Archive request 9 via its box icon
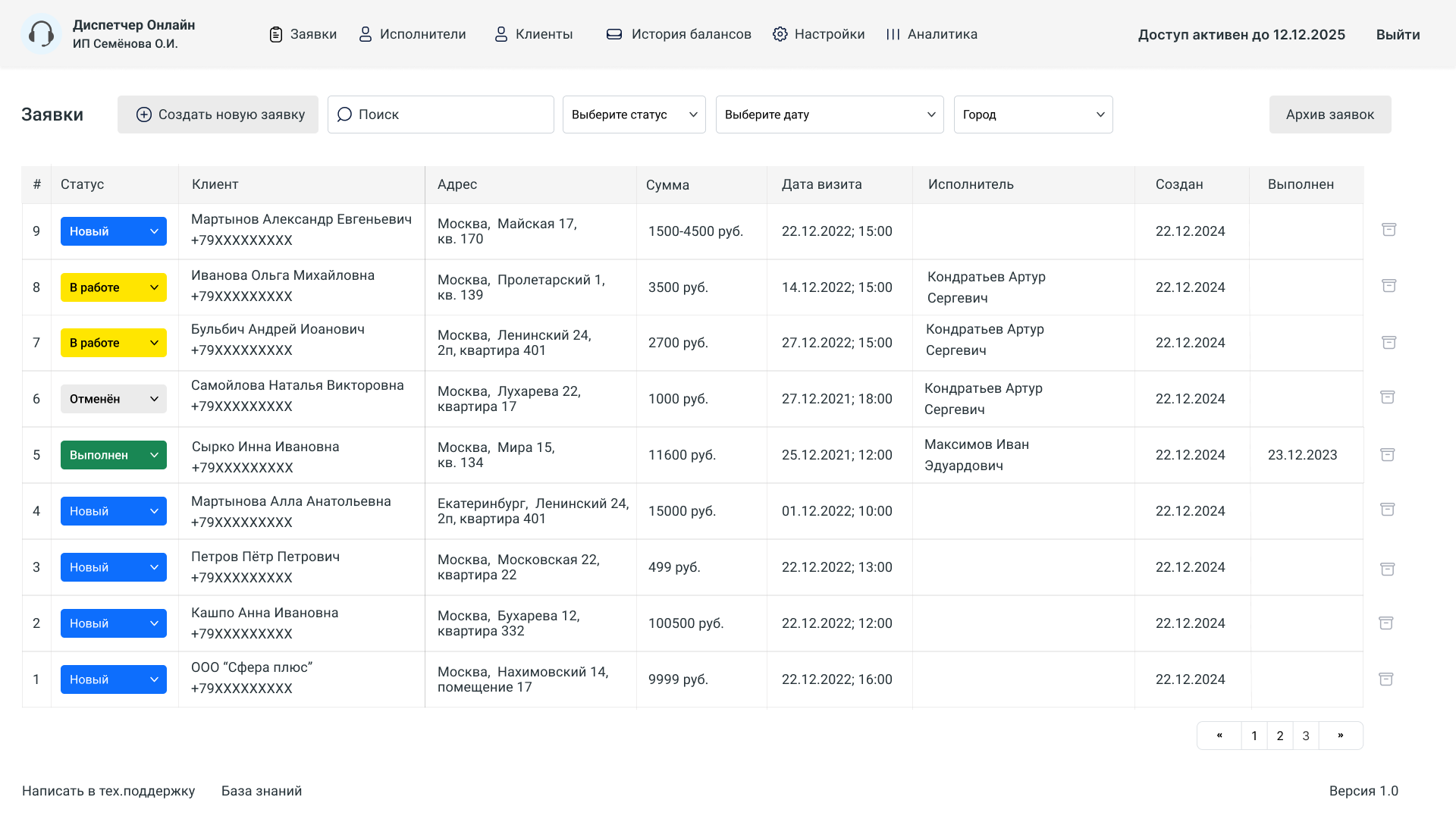Screen dimensions: 1456x819 tap(1389, 230)
